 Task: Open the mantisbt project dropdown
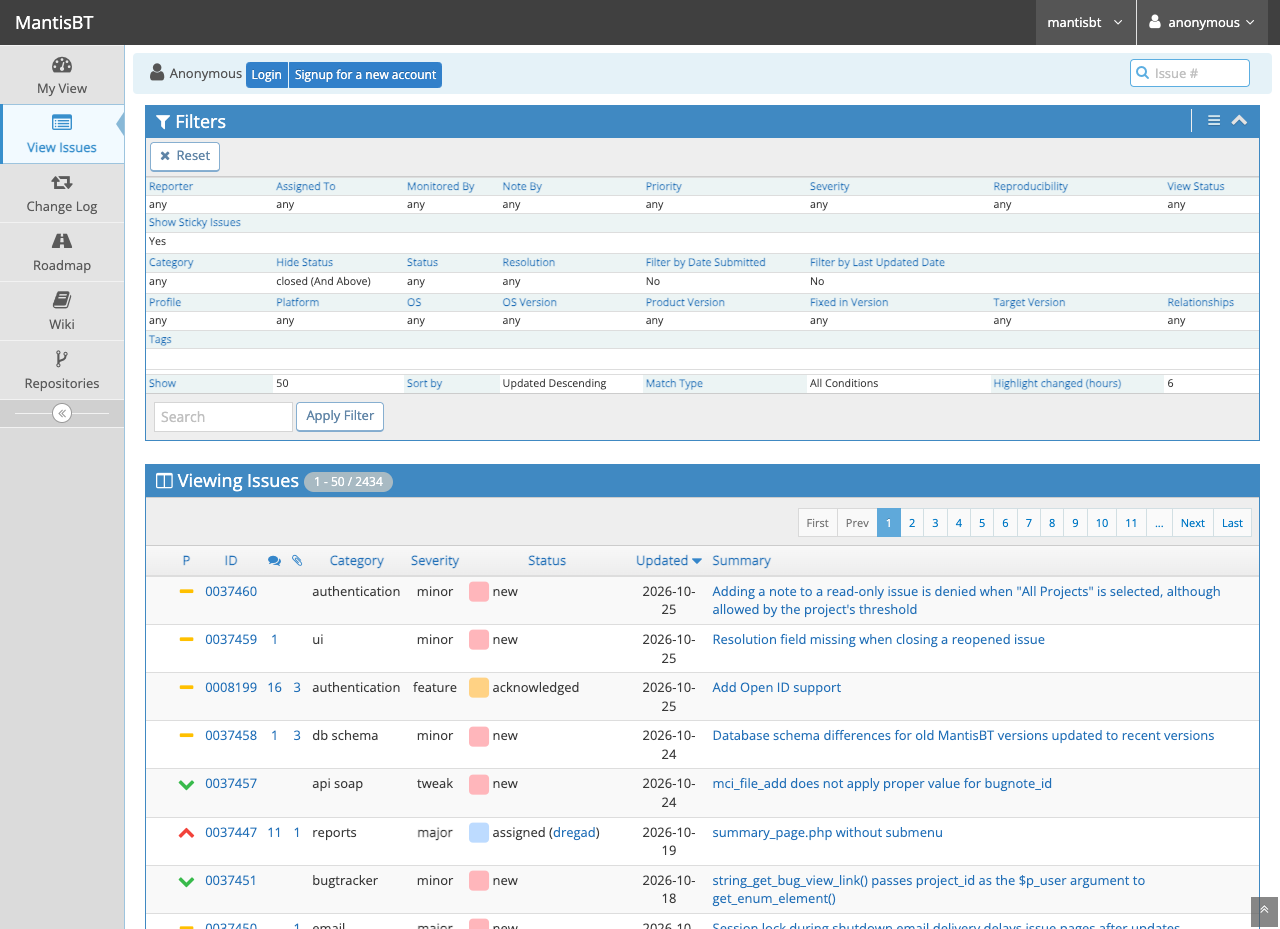[1085, 22]
